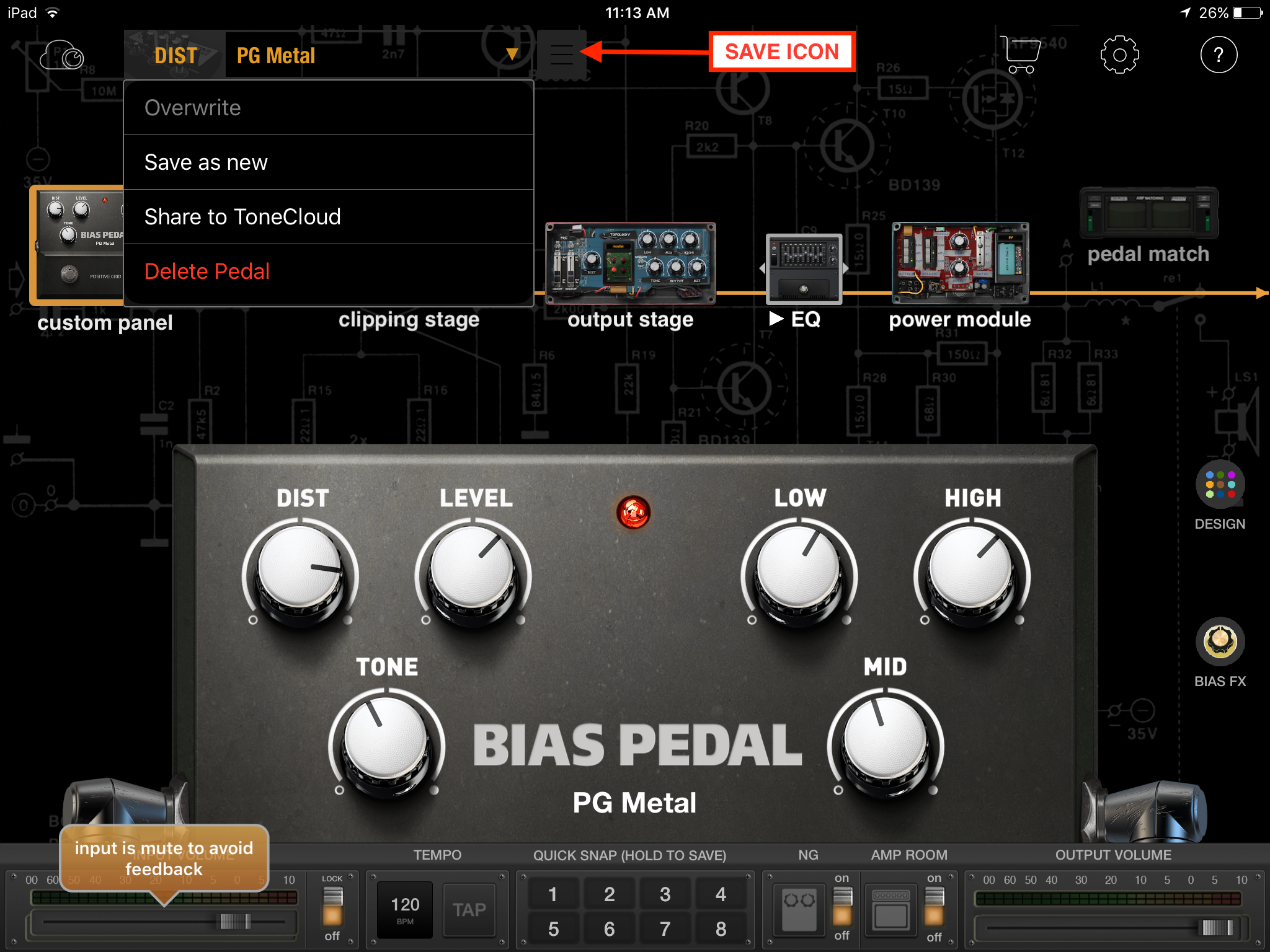This screenshot has width=1270, height=952.
Task: Toggle the AMP ROOM on/off switch
Action: coord(934,907)
